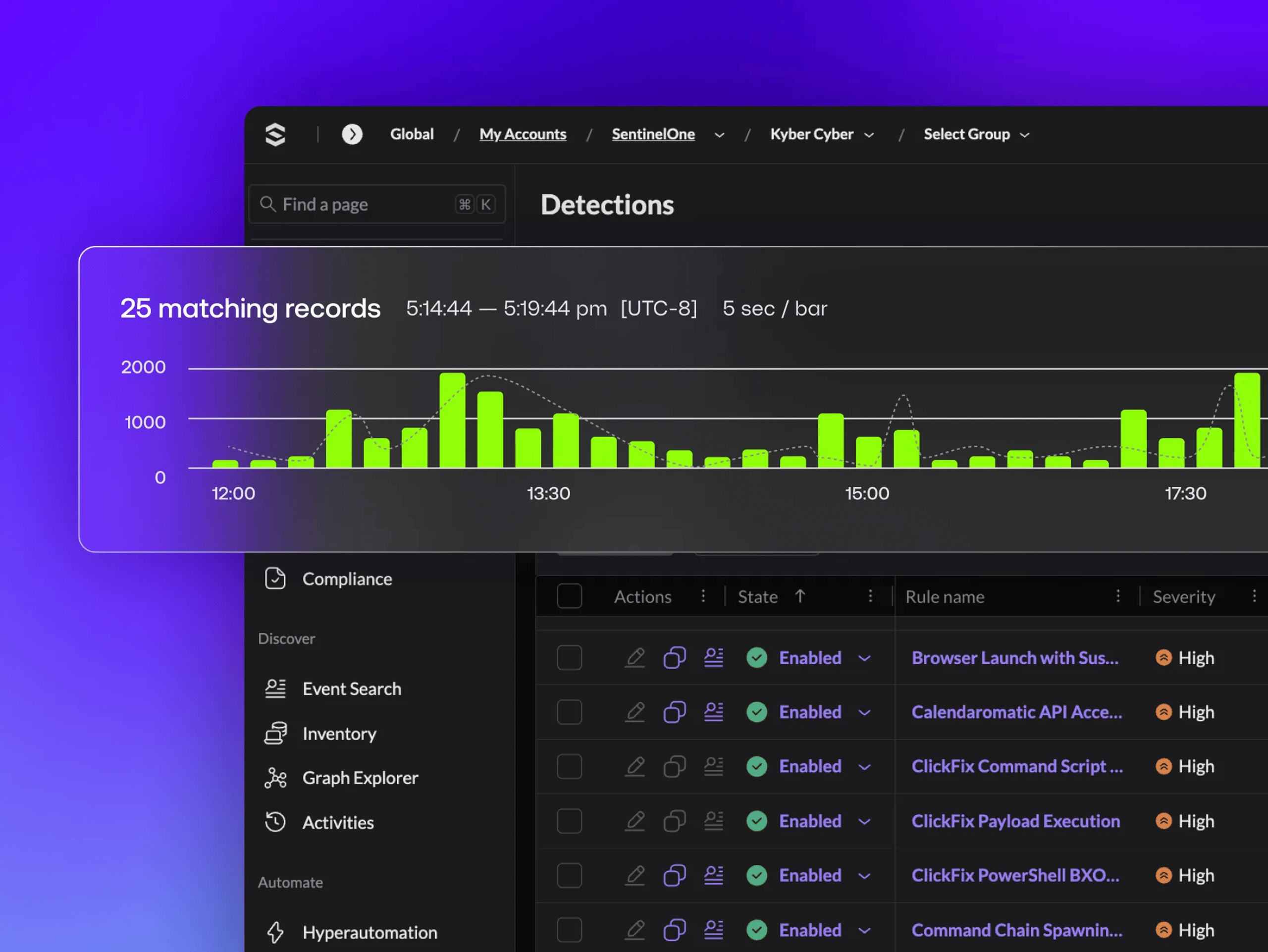The width and height of the screenshot is (1268, 952).
Task: Open Activities in sidebar
Action: (x=338, y=822)
